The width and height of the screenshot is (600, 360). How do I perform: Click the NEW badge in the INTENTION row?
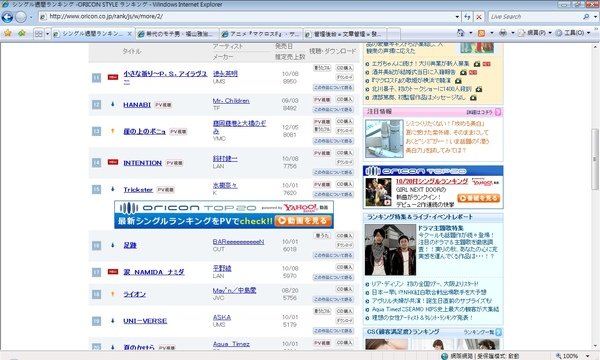[x=112, y=162]
